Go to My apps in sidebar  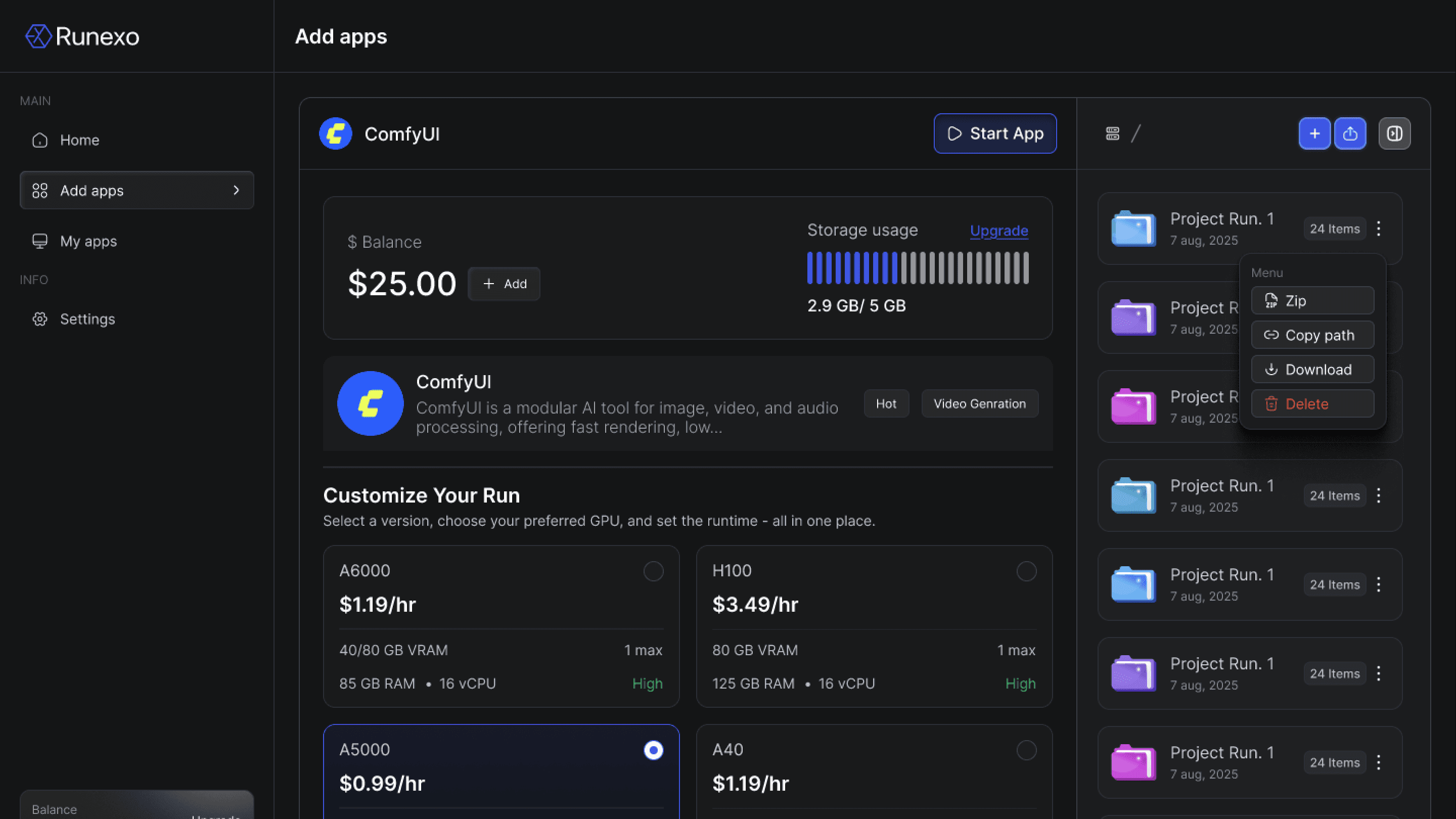point(88,241)
